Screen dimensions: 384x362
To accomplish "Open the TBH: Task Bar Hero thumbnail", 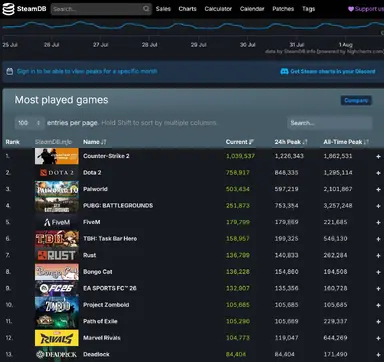I will pos(57,239).
